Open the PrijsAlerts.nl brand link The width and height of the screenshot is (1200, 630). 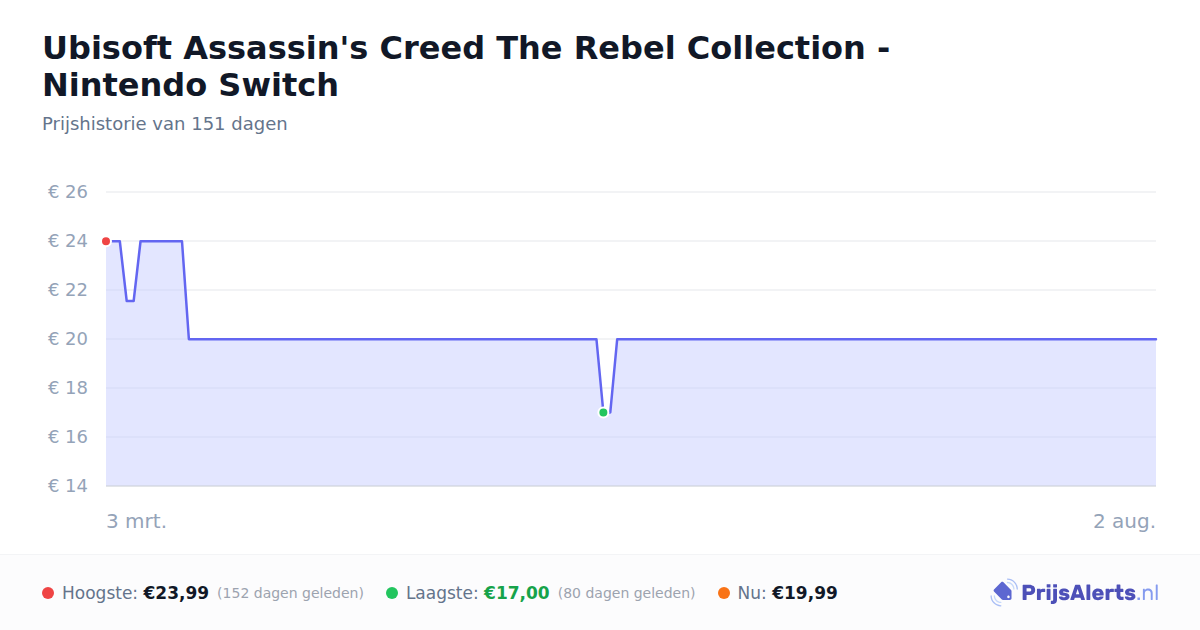1075,593
